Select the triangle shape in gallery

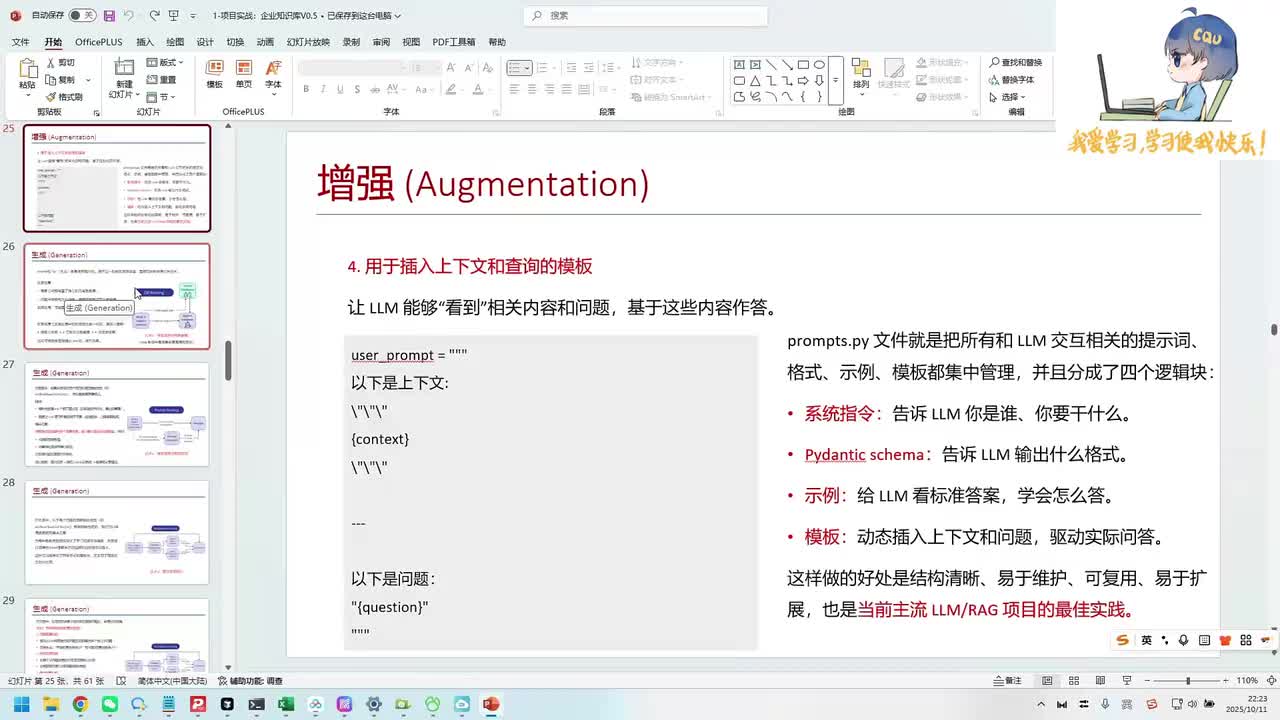point(755,81)
